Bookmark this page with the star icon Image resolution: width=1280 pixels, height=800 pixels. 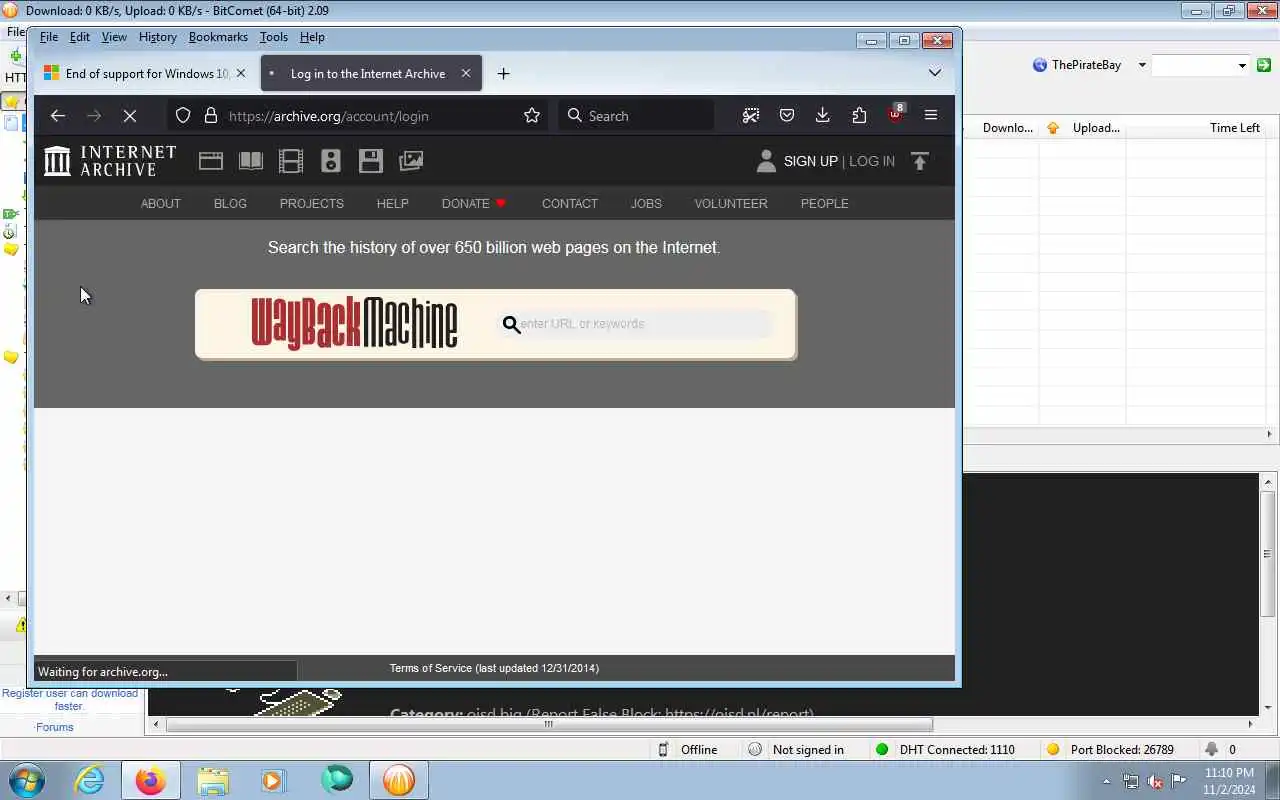click(x=532, y=116)
